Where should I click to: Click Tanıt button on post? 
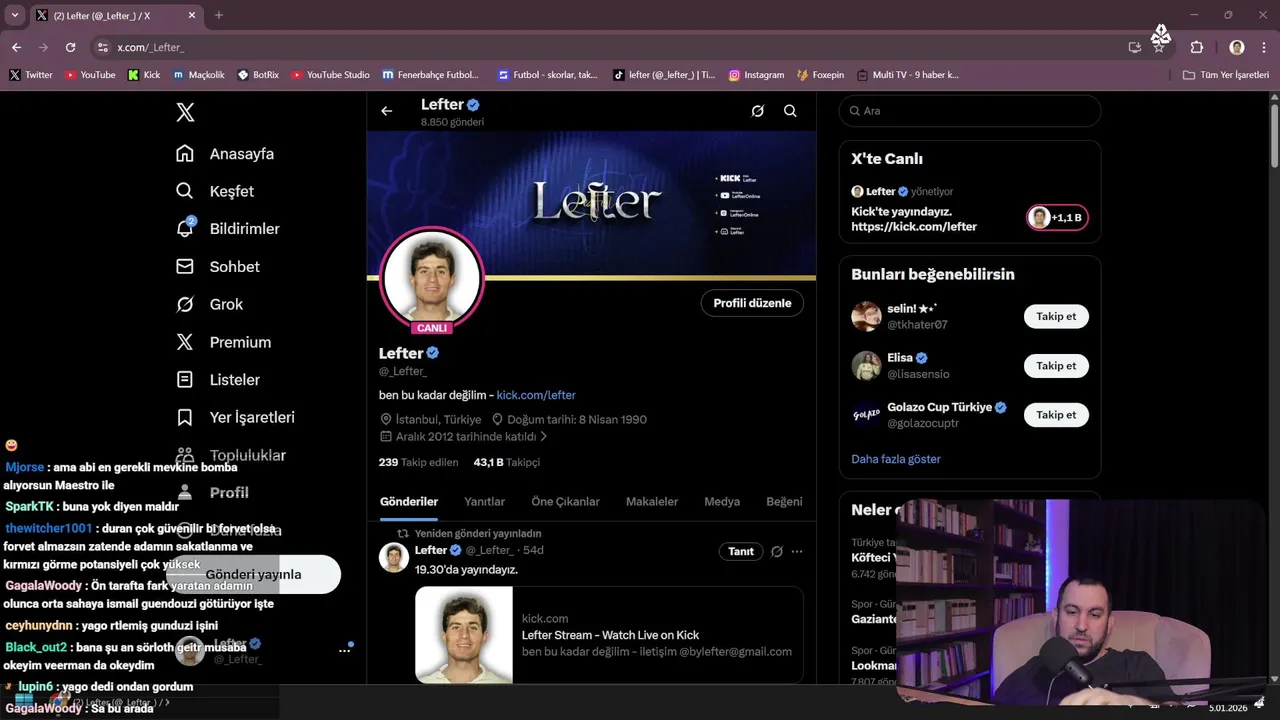(x=741, y=552)
